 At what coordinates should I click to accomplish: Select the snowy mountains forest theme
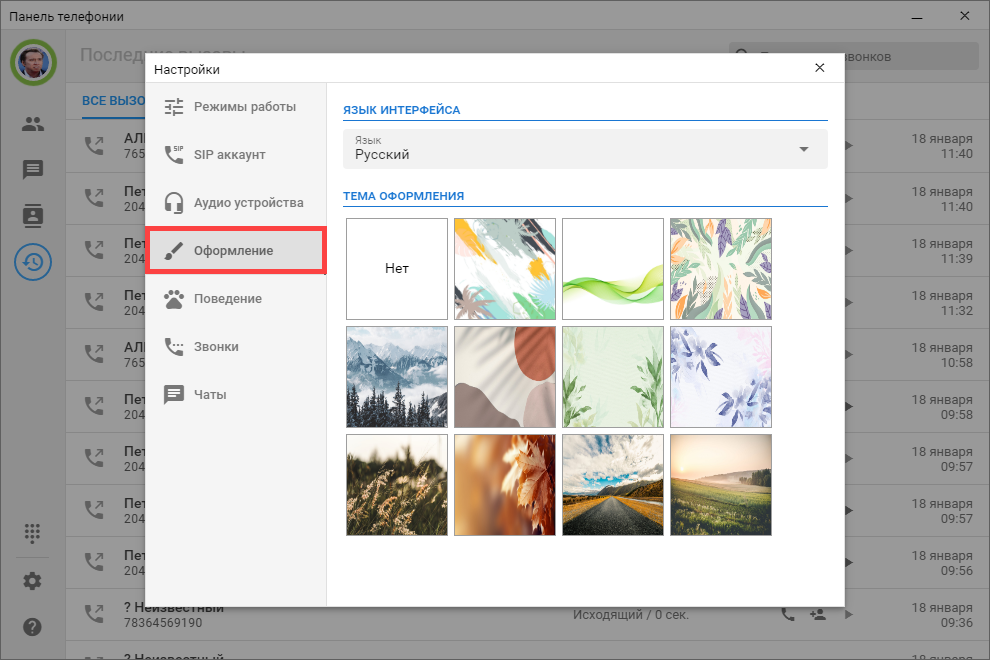tap(397, 377)
